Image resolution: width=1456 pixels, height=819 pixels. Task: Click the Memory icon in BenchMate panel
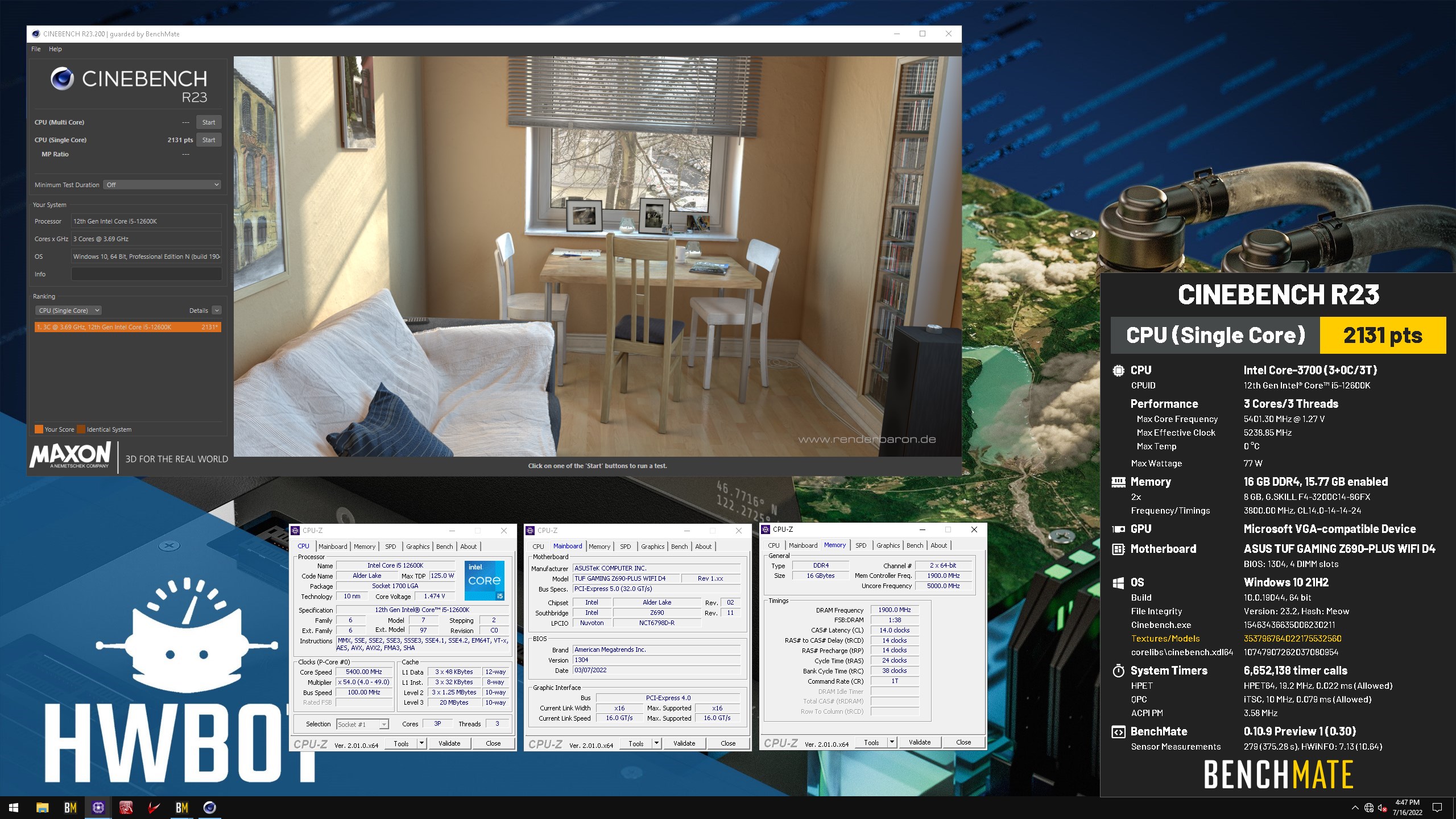pos(1118,482)
